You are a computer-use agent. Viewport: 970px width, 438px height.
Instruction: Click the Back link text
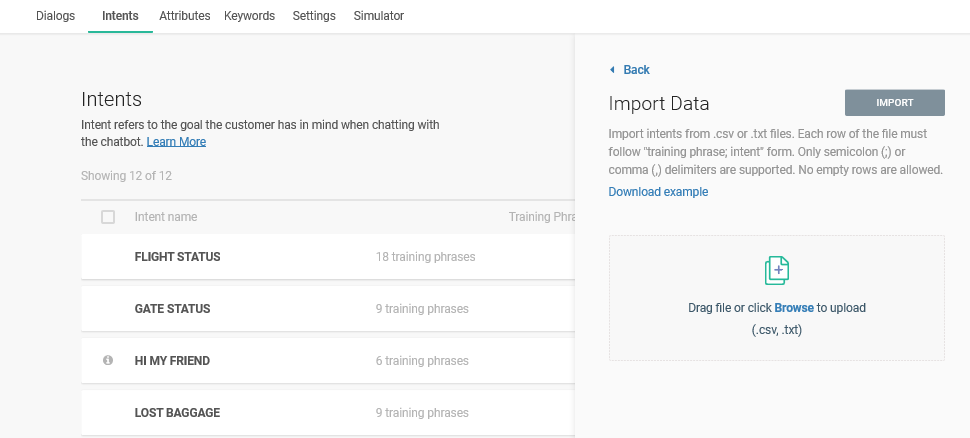(636, 70)
